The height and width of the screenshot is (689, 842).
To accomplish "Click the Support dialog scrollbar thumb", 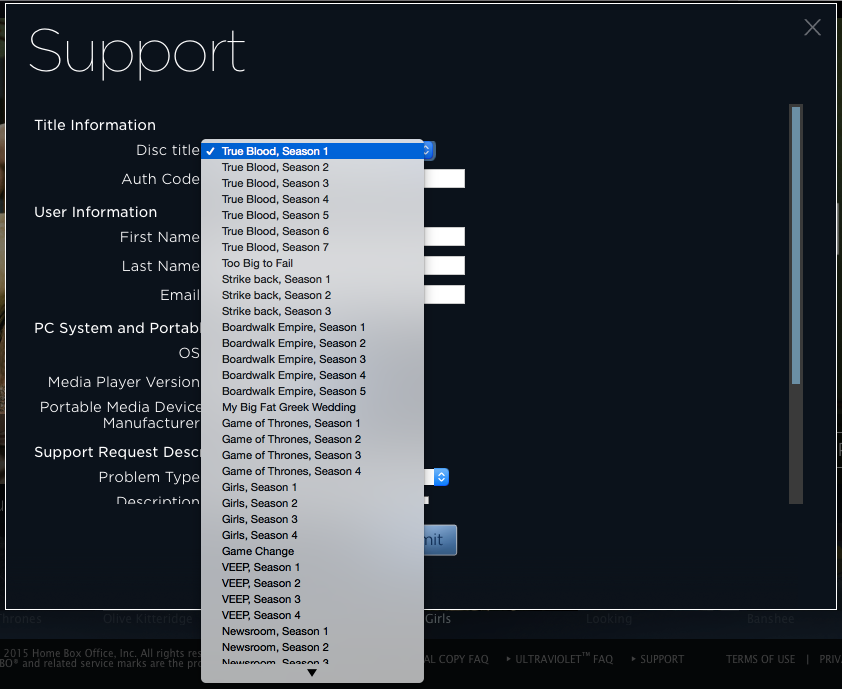I will (796, 245).
